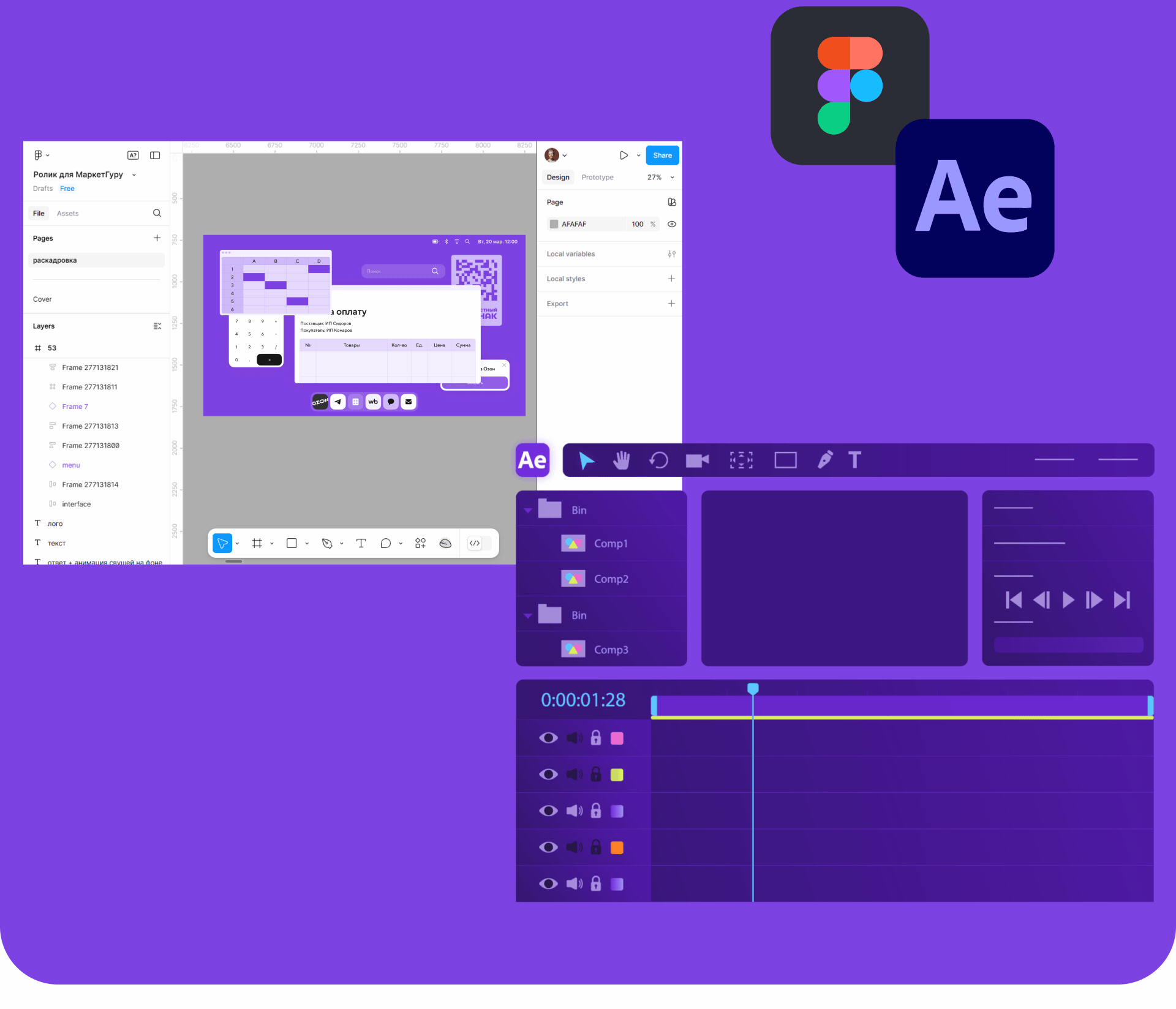
Task: Toggle the orange layer's lock
Action: [x=595, y=847]
